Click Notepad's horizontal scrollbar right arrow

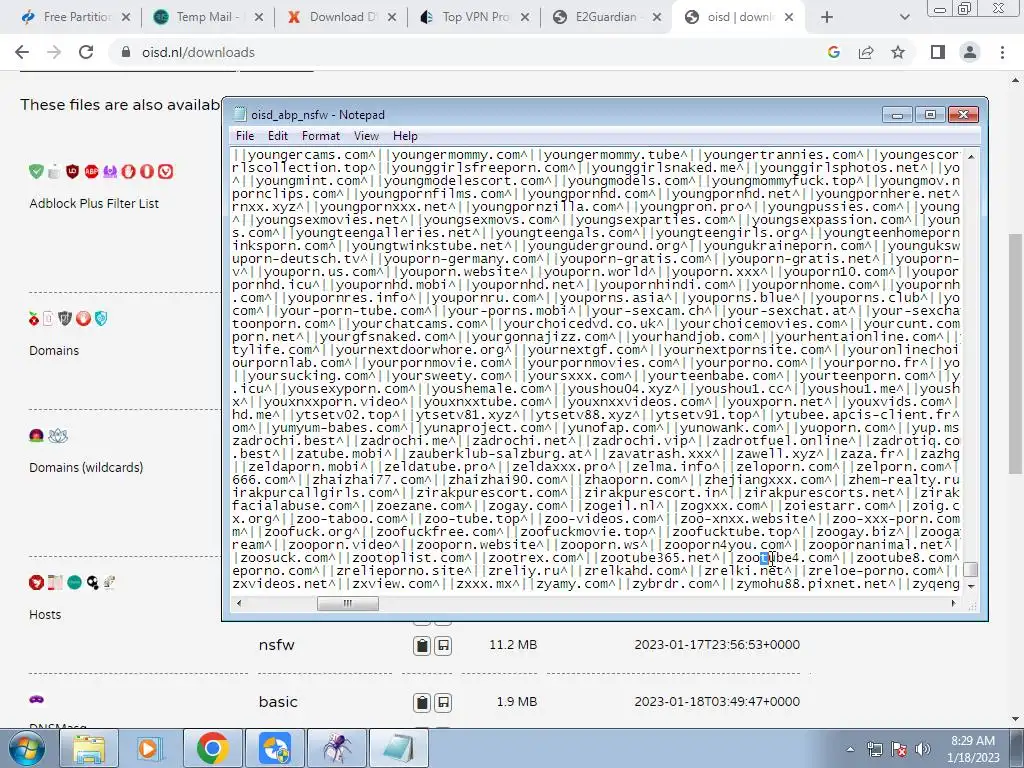[x=953, y=603]
